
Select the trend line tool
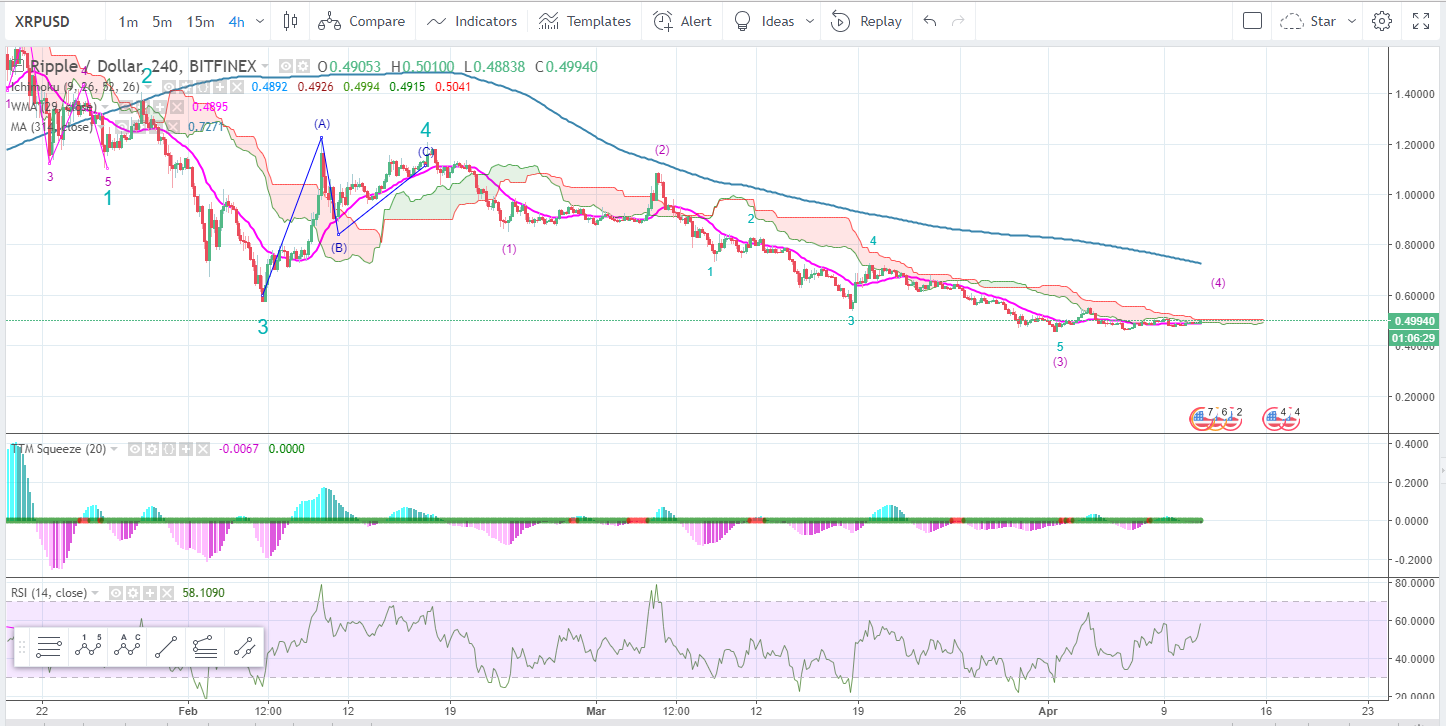[167, 647]
